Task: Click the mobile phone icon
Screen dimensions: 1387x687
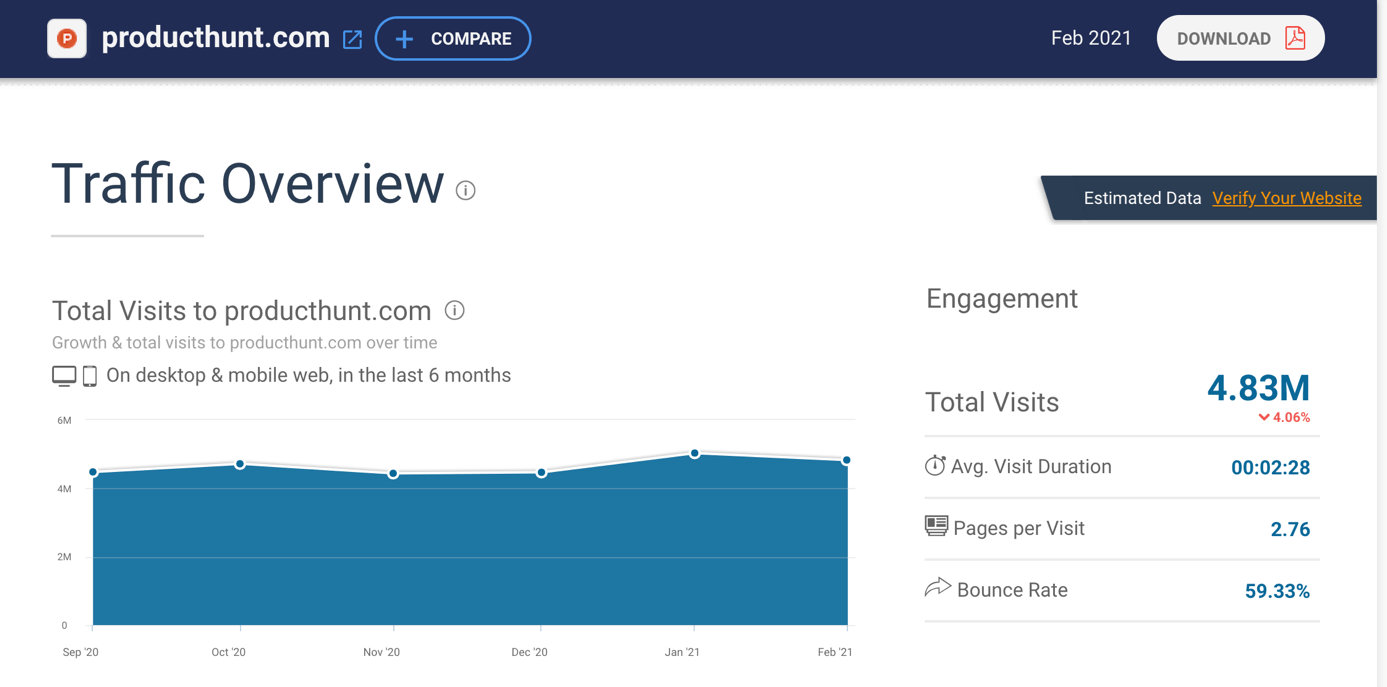Action: (90, 376)
